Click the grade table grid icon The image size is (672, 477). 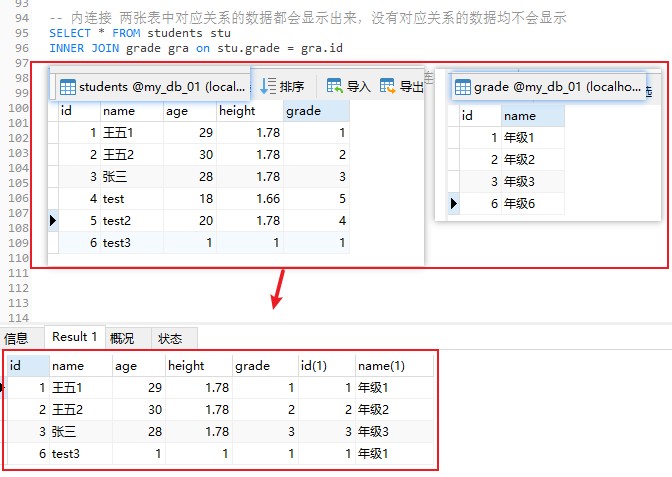(x=462, y=87)
